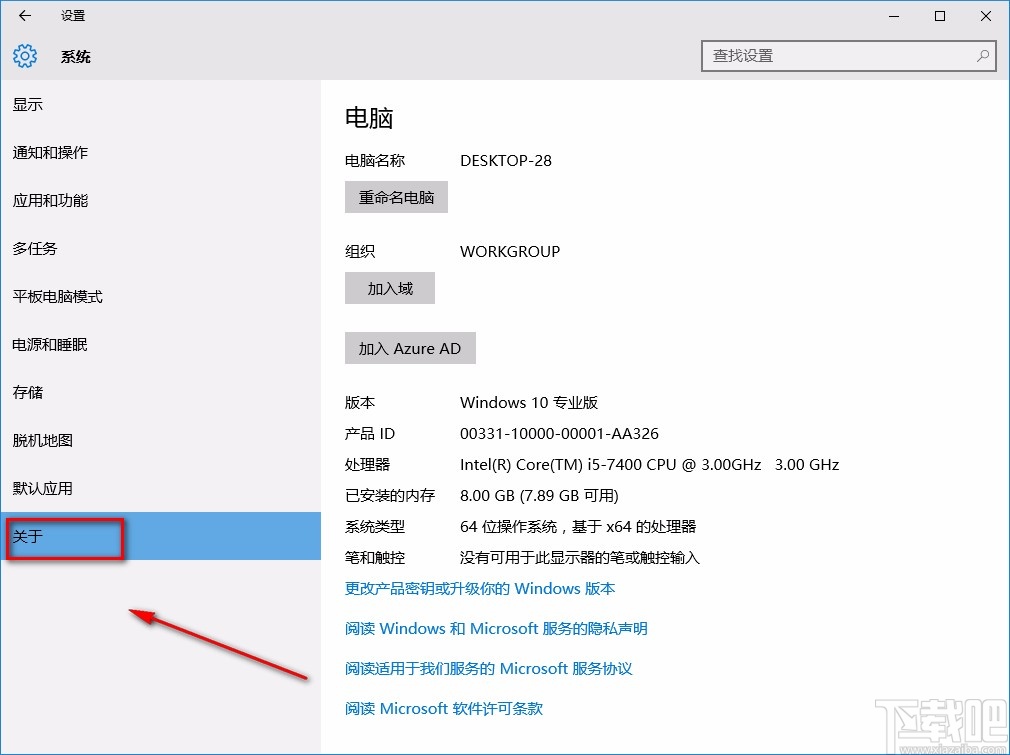Open 通知和操作 settings
Viewport: 1010px width, 755px height.
(50, 152)
